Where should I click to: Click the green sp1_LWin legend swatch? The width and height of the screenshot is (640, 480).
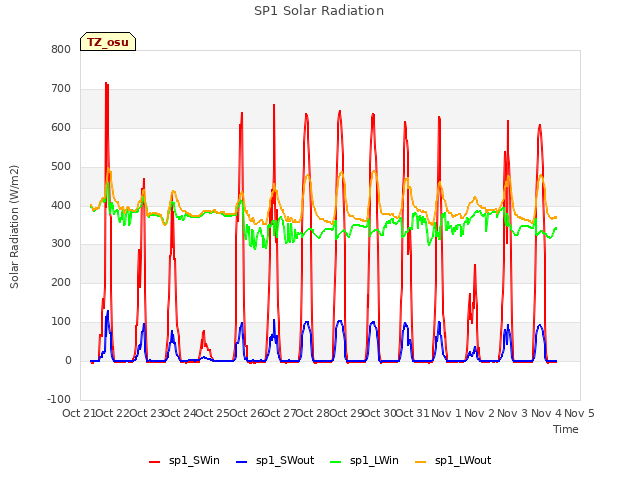(x=336, y=462)
